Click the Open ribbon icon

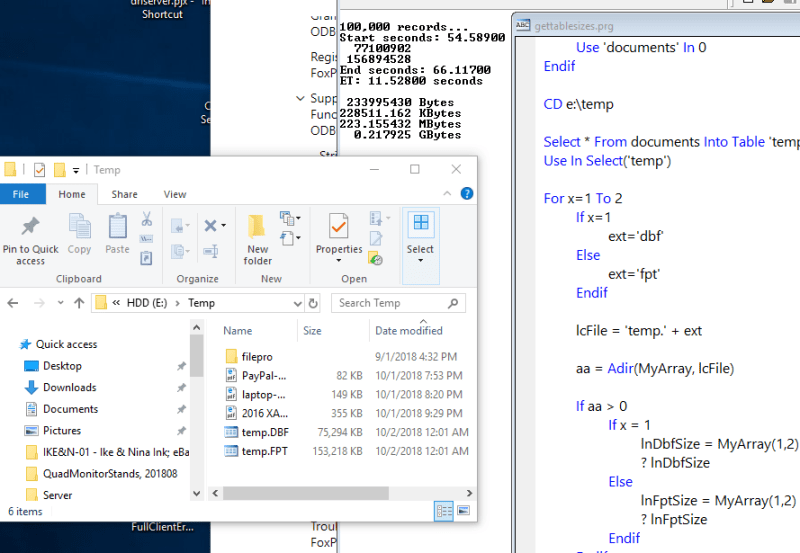point(377,218)
